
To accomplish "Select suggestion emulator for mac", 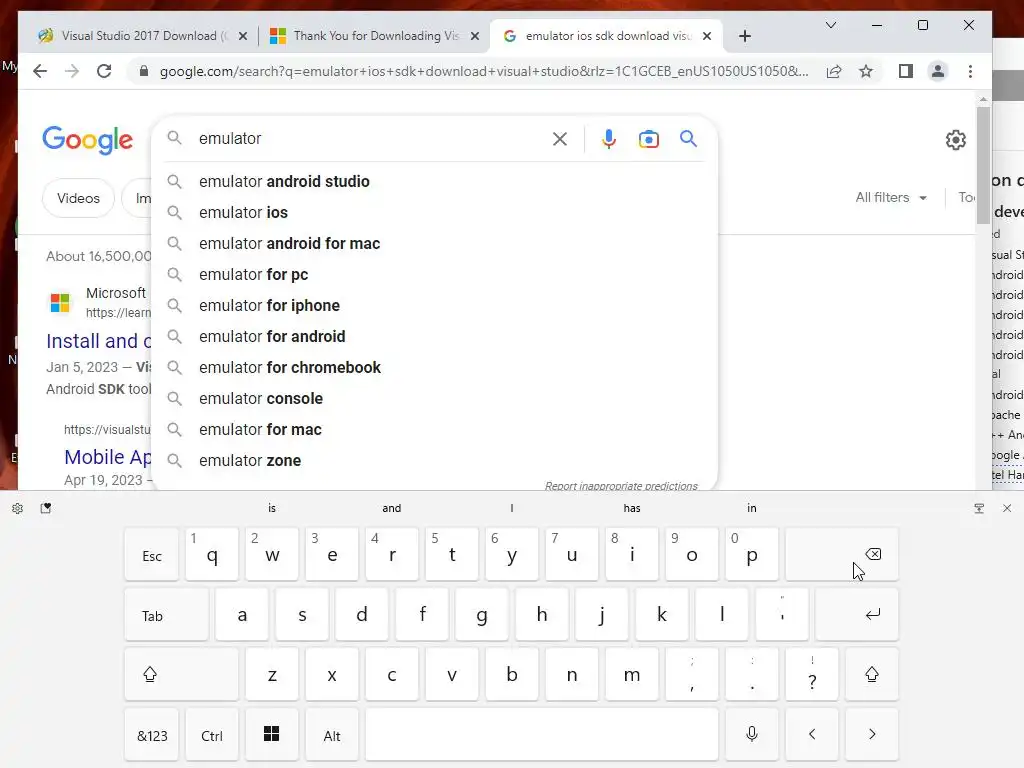I will click(x=434, y=430).
